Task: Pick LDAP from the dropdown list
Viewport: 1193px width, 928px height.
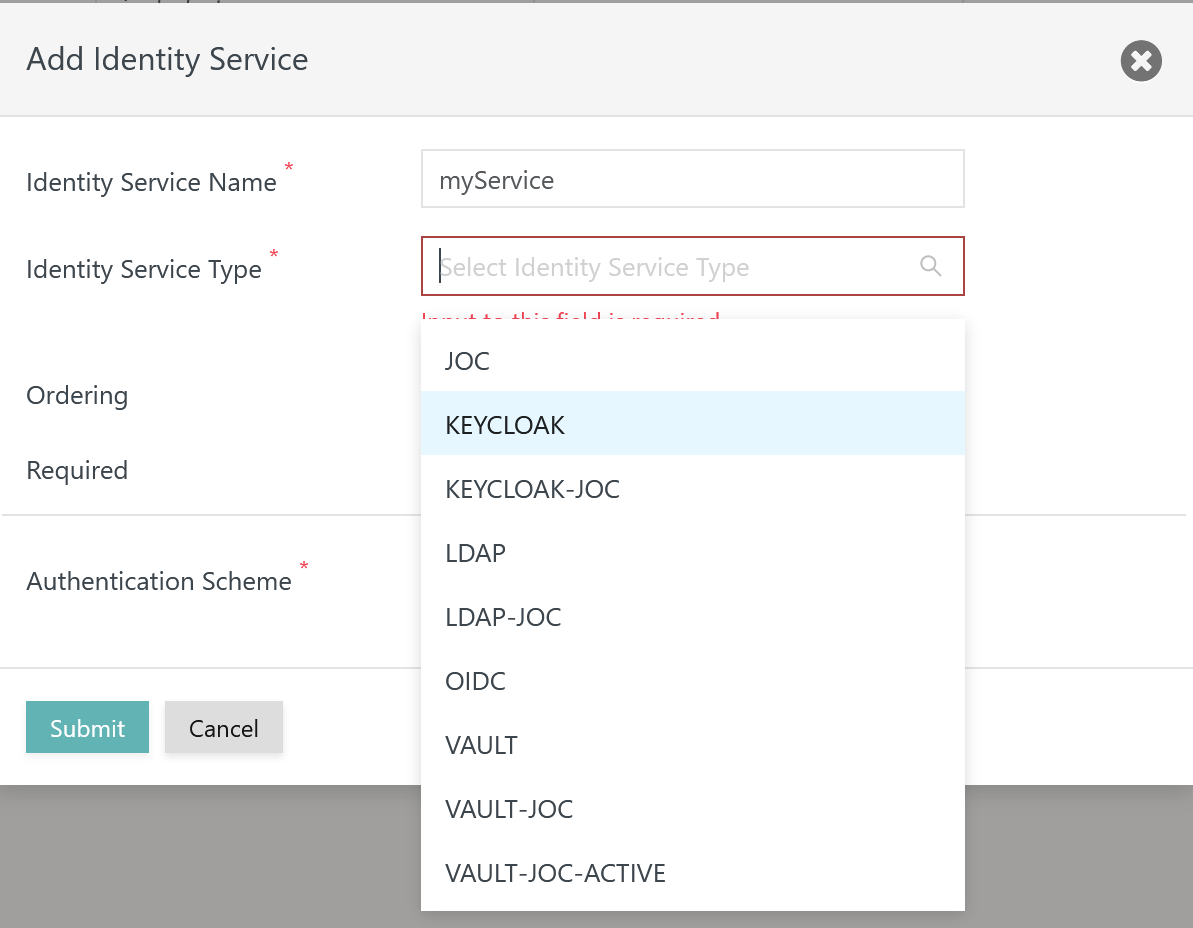Action: pyautogui.click(x=692, y=552)
